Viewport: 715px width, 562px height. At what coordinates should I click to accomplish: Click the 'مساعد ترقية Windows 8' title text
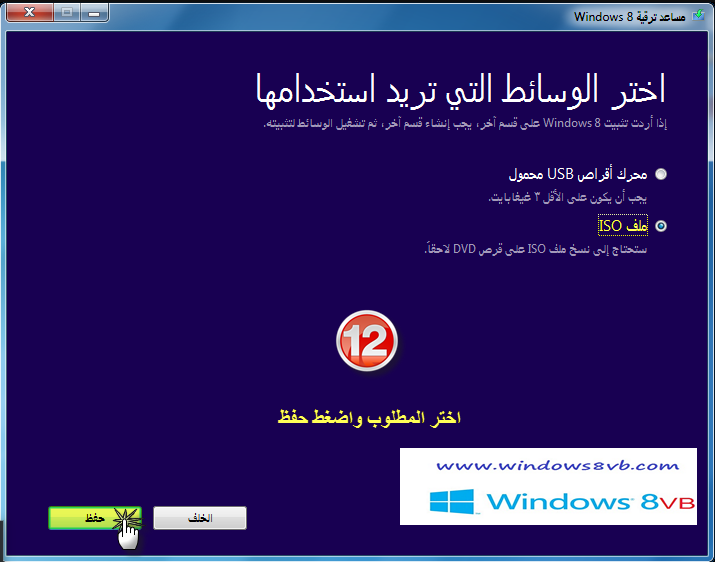pyautogui.click(x=629, y=16)
